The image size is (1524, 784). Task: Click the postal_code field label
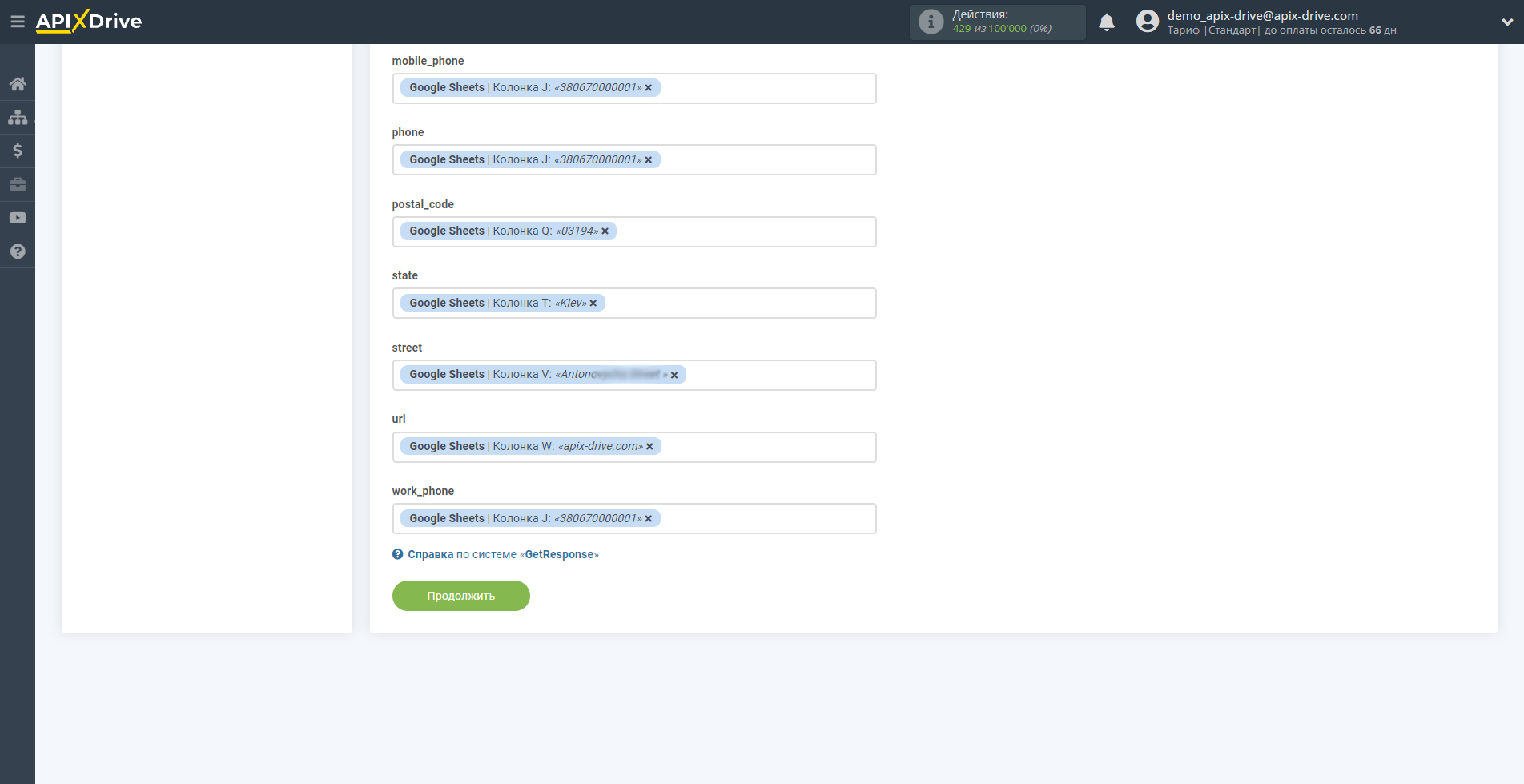pos(423,204)
